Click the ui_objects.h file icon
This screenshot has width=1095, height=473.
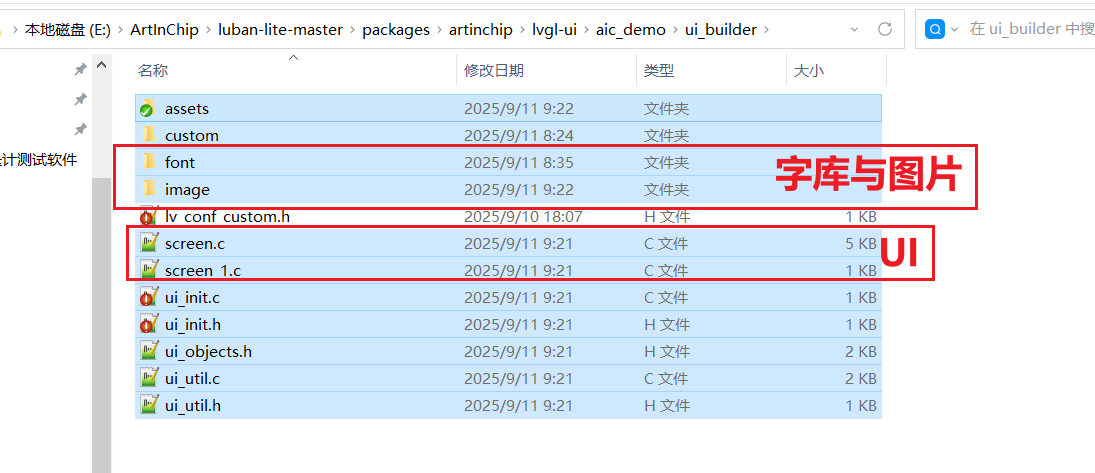click(x=147, y=351)
